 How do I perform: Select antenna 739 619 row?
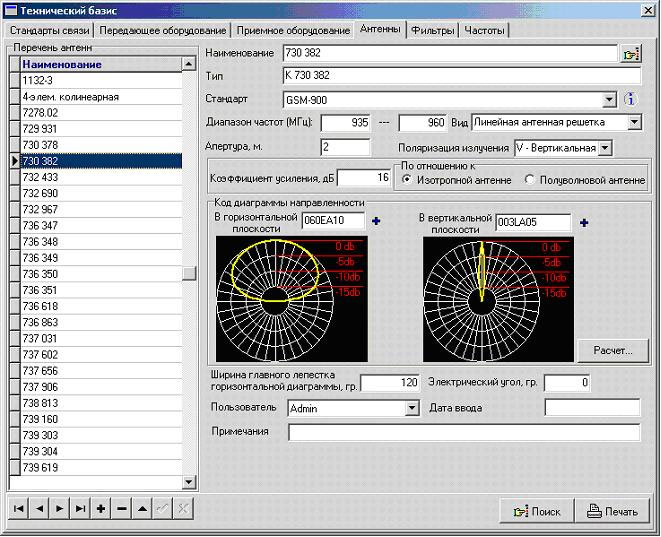(101, 467)
